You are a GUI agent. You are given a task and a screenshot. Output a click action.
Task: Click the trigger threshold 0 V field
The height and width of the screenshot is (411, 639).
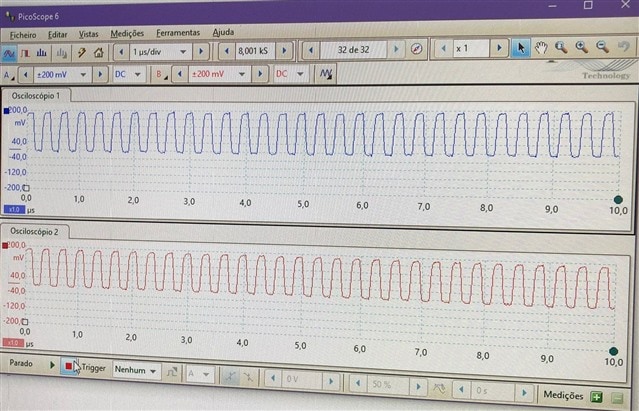coord(301,379)
